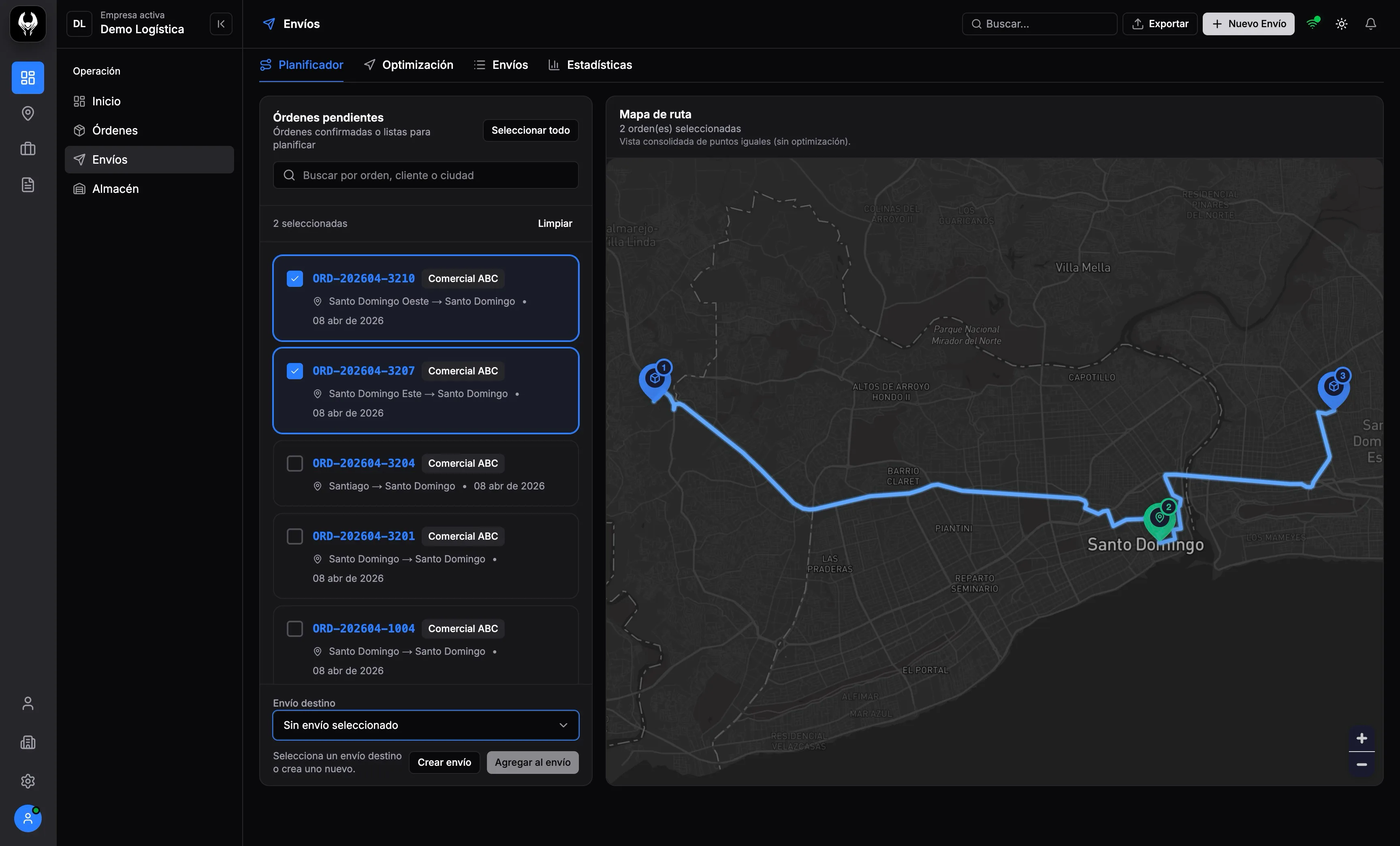Click 'Santiago → Santo Domingo' route text

pos(392,486)
